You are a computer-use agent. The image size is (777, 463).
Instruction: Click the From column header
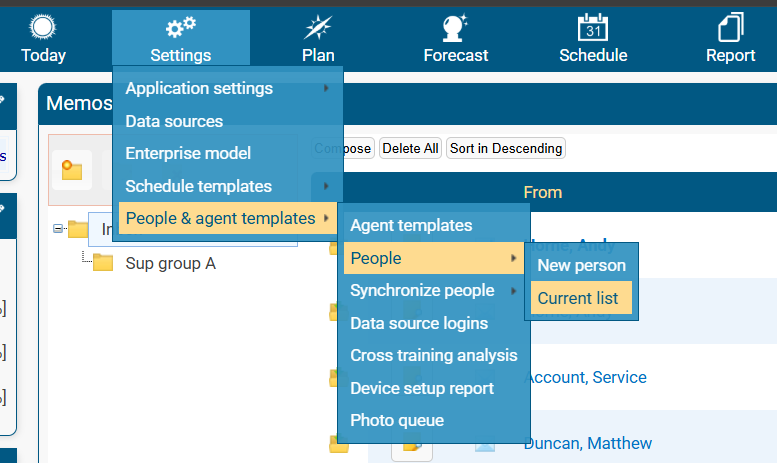543,192
